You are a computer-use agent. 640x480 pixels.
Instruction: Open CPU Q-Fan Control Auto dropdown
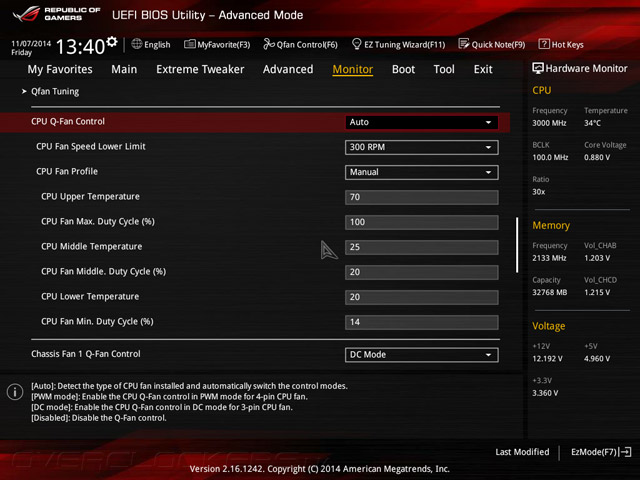(x=422, y=122)
